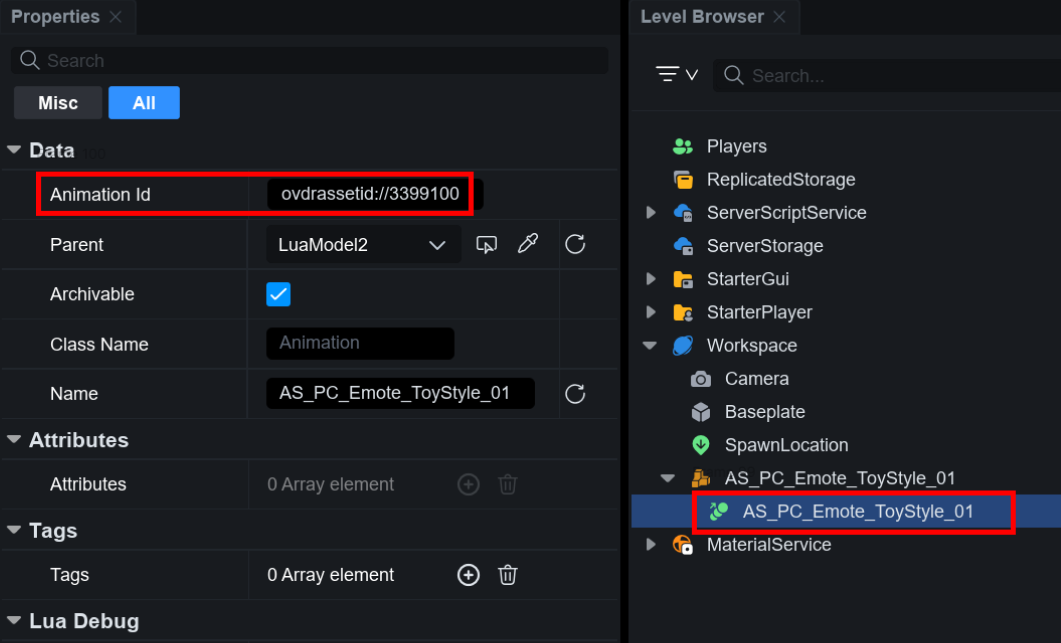The image size is (1061, 643).
Task: Switch to the Misc filter tab
Action: click(58, 103)
